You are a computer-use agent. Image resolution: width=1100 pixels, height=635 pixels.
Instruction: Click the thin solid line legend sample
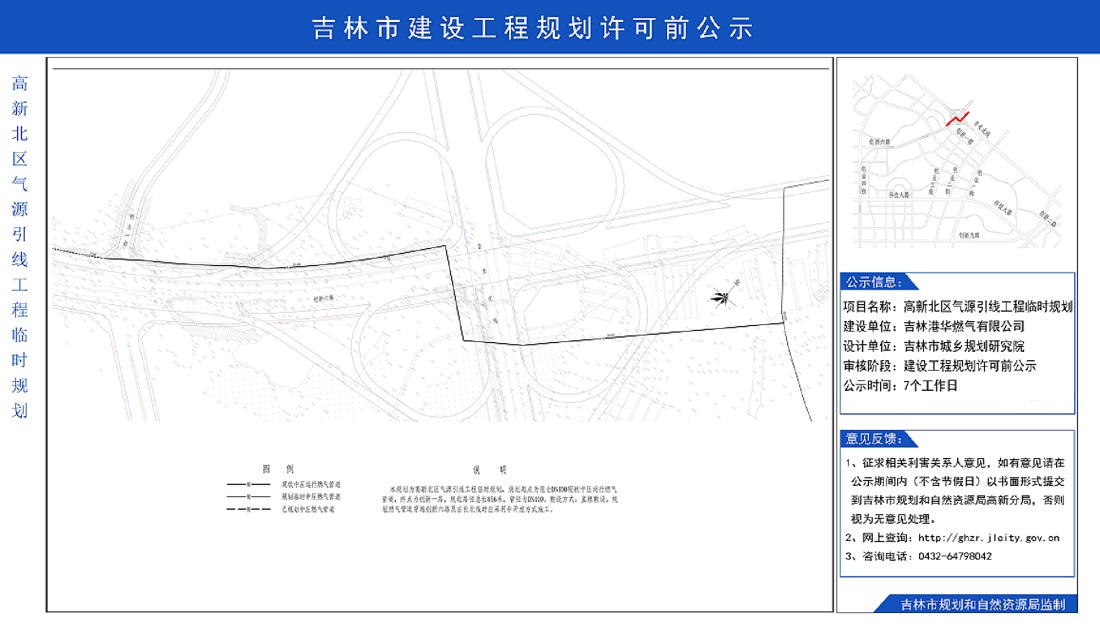click(248, 497)
